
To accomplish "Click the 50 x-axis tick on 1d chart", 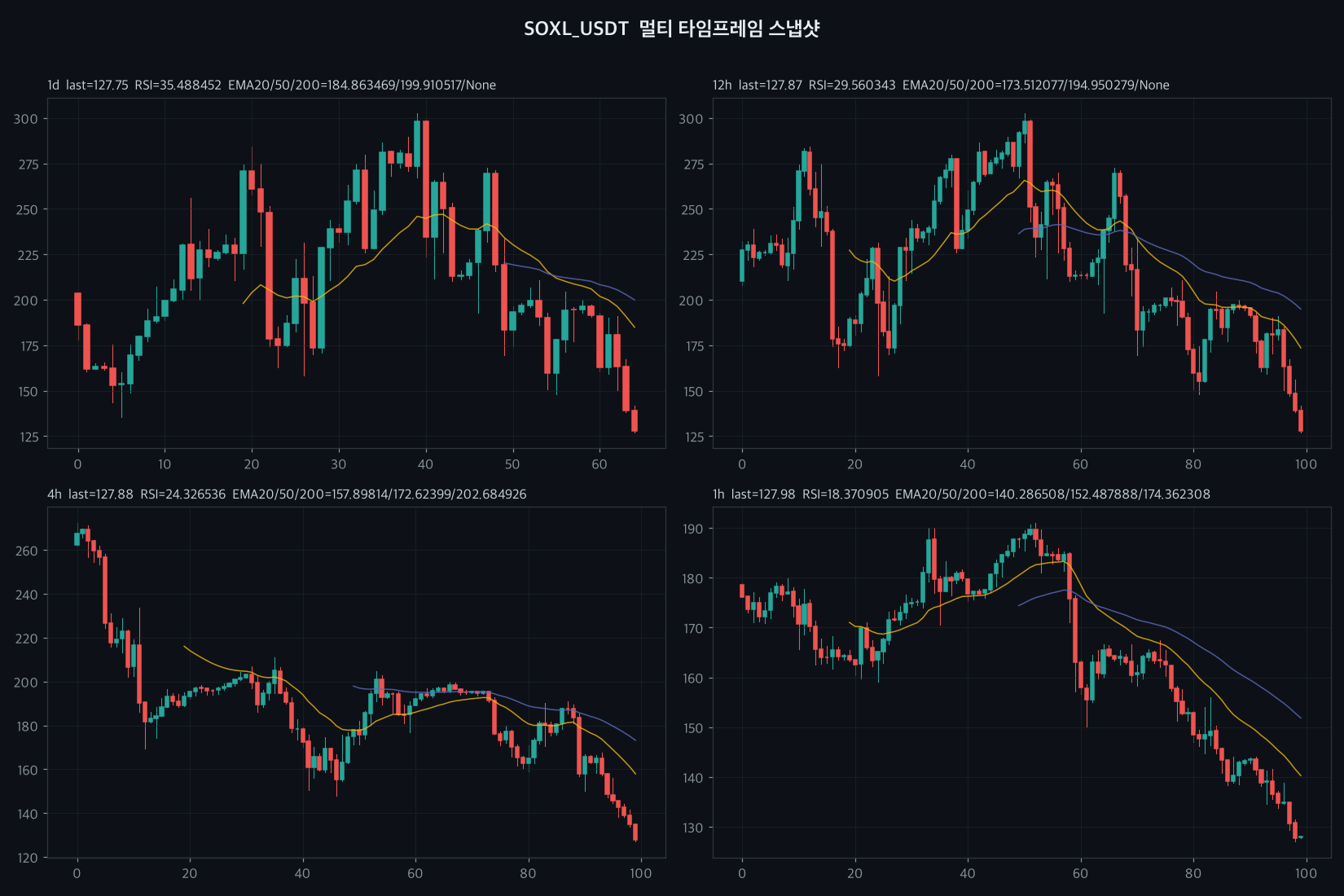I will click(512, 464).
